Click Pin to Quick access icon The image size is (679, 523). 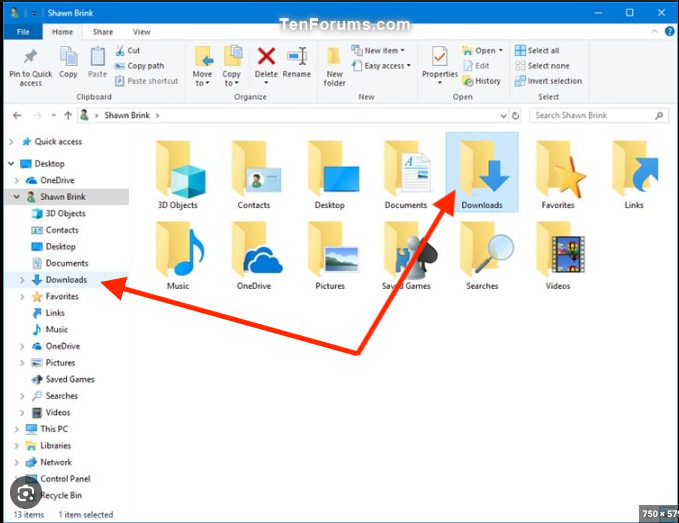[30, 57]
